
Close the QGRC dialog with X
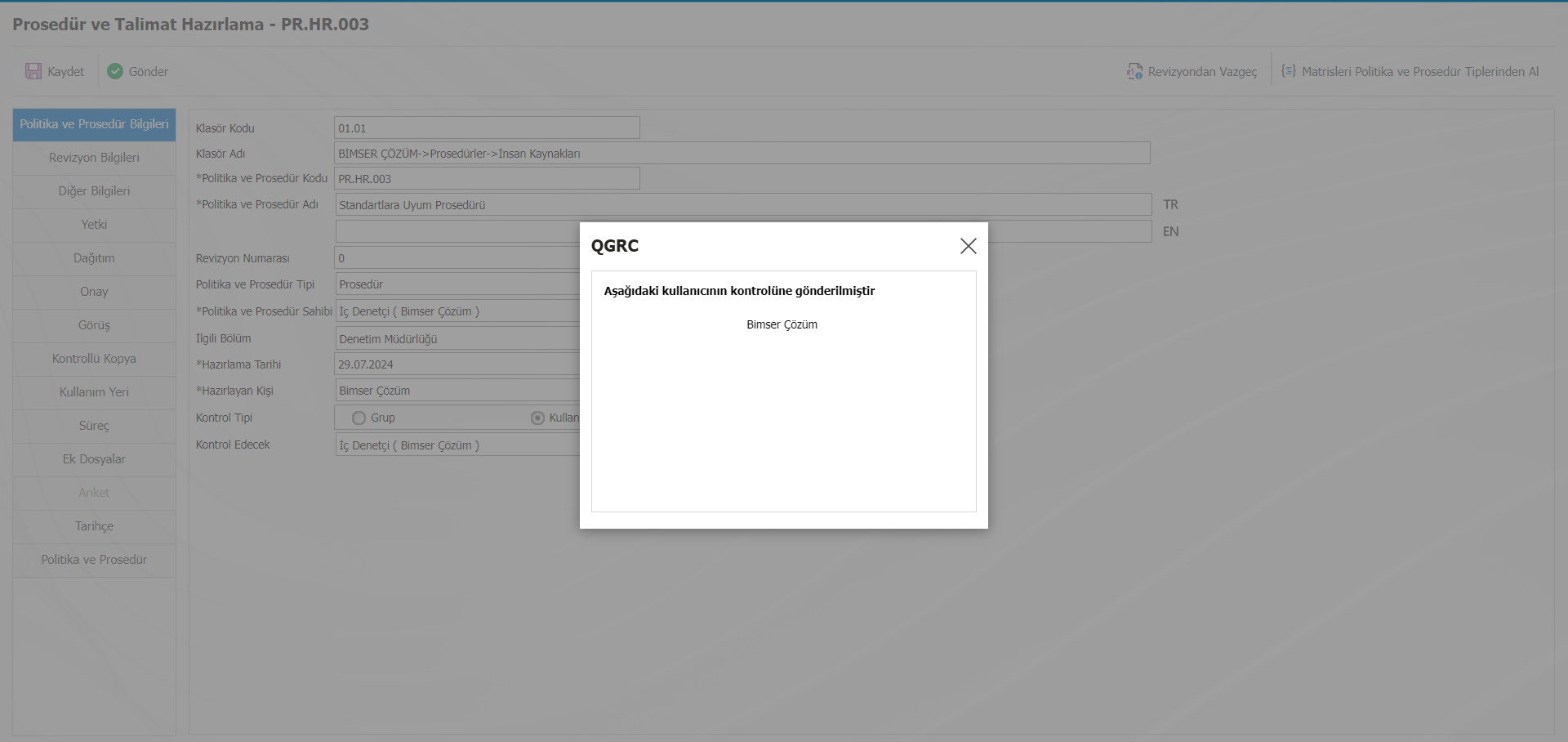968,246
